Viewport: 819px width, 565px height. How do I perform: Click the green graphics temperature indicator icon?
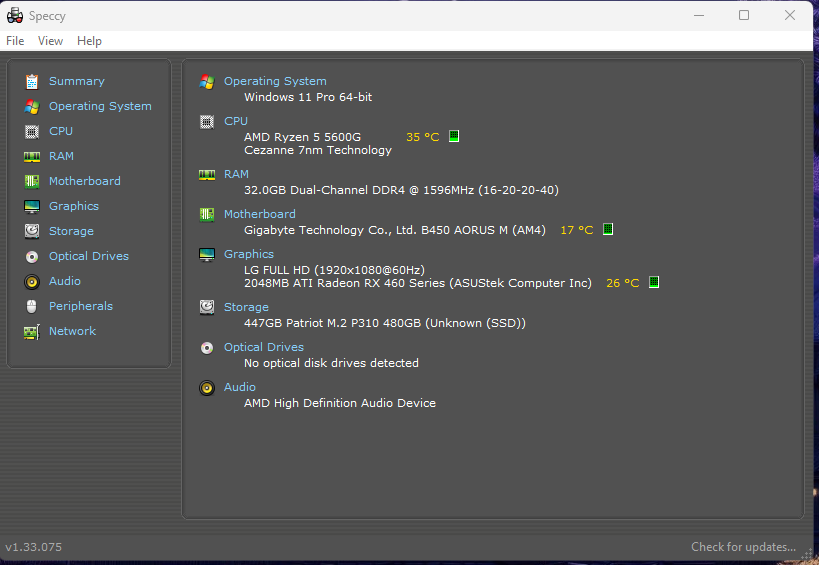654,282
